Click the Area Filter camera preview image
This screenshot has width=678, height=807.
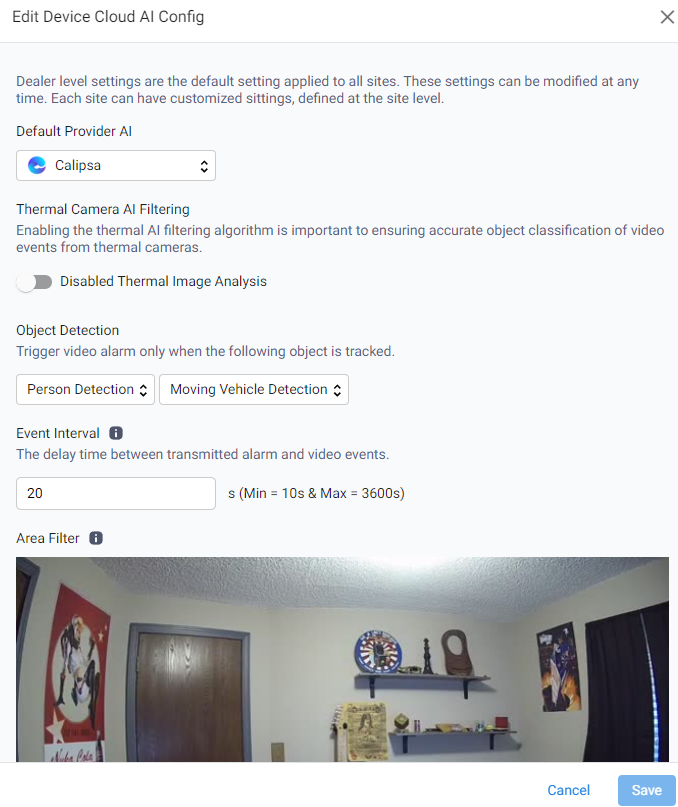(342, 659)
